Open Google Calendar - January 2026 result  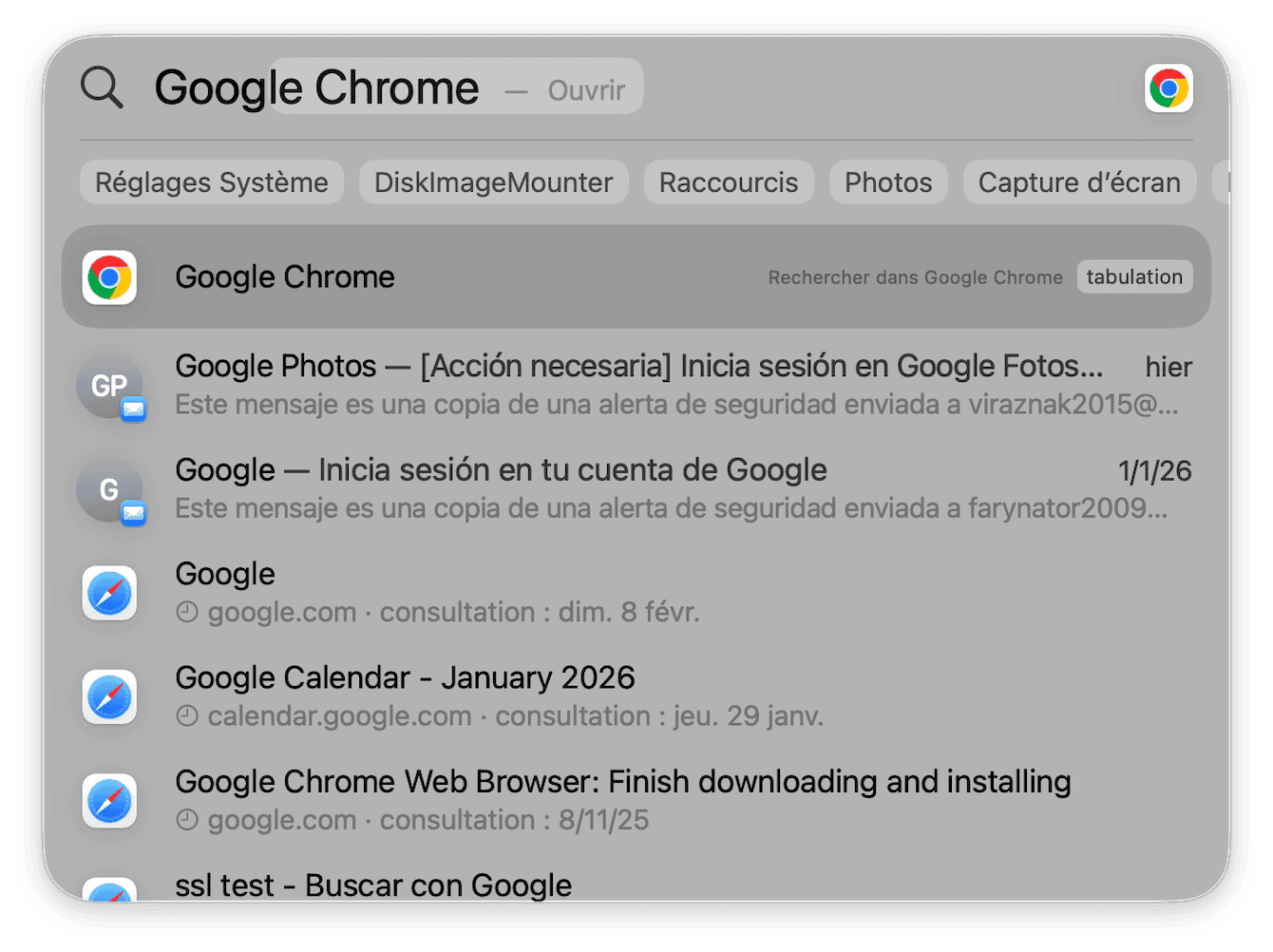click(x=636, y=696)
